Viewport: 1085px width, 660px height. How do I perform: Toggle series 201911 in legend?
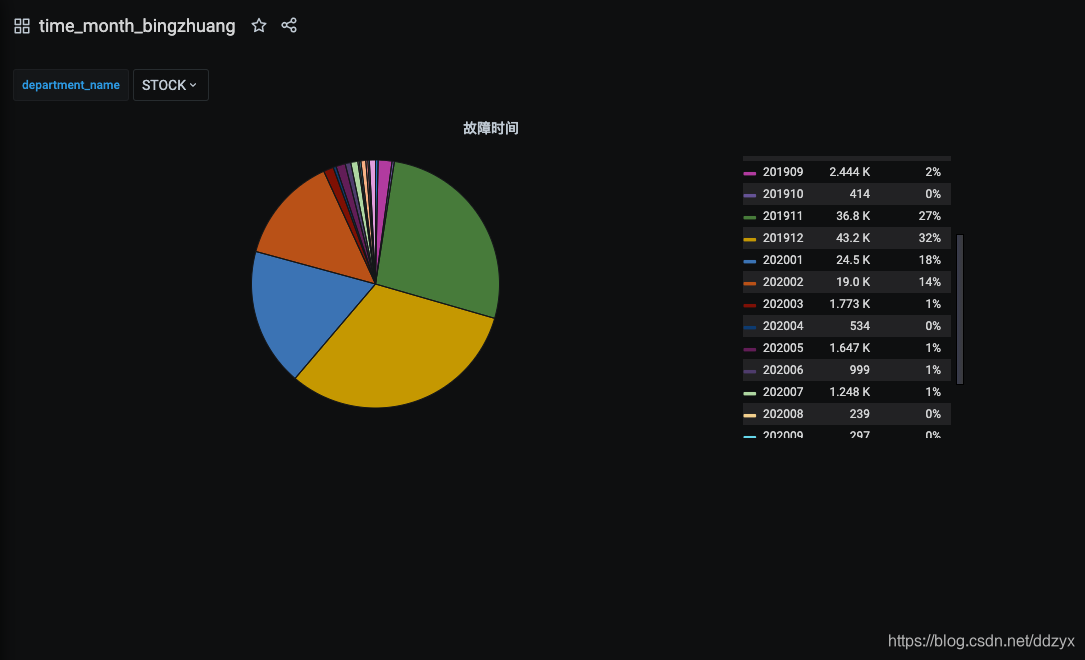pos(783,216)
